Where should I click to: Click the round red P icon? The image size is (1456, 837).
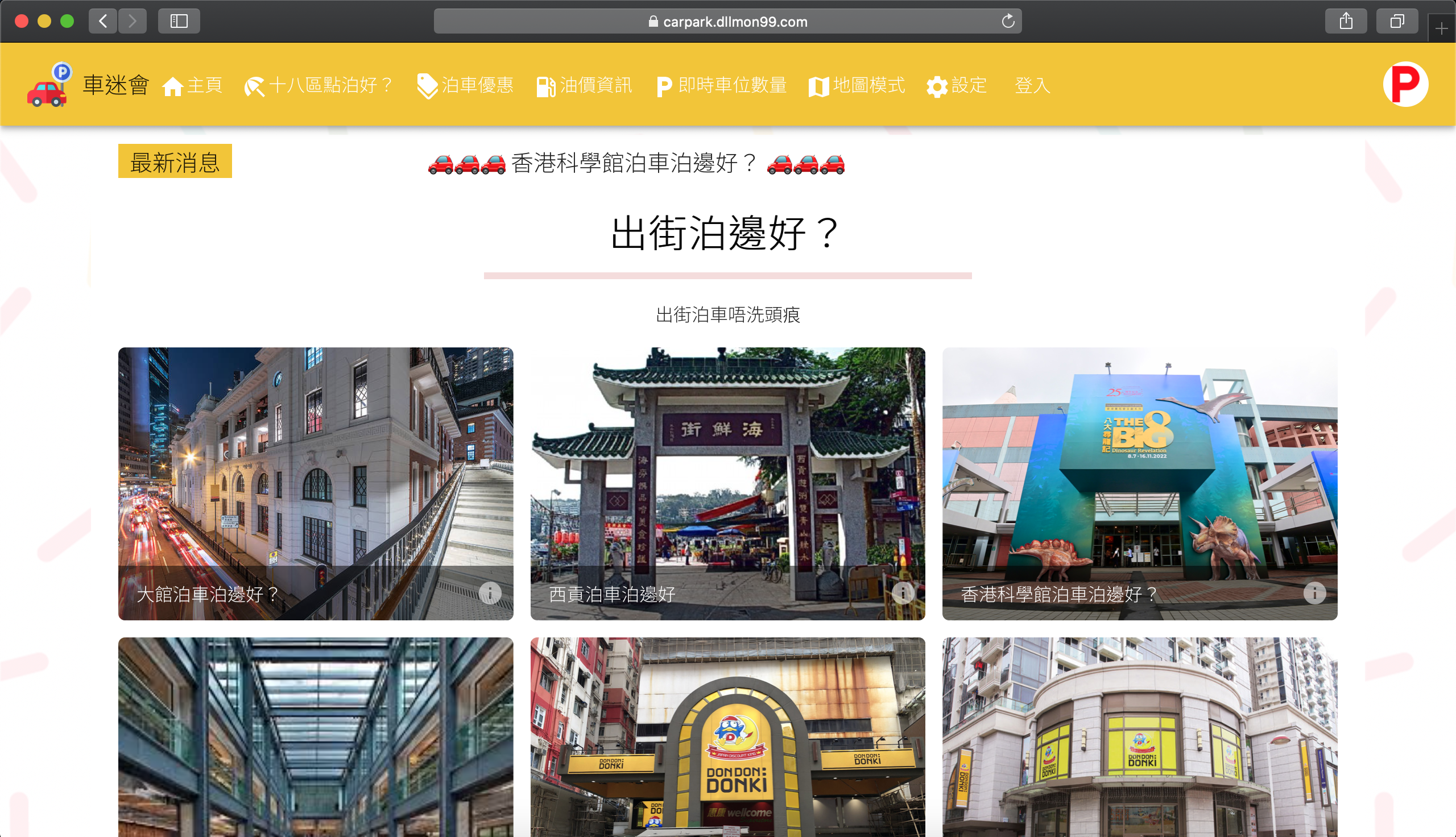(x=1405, y=85)
